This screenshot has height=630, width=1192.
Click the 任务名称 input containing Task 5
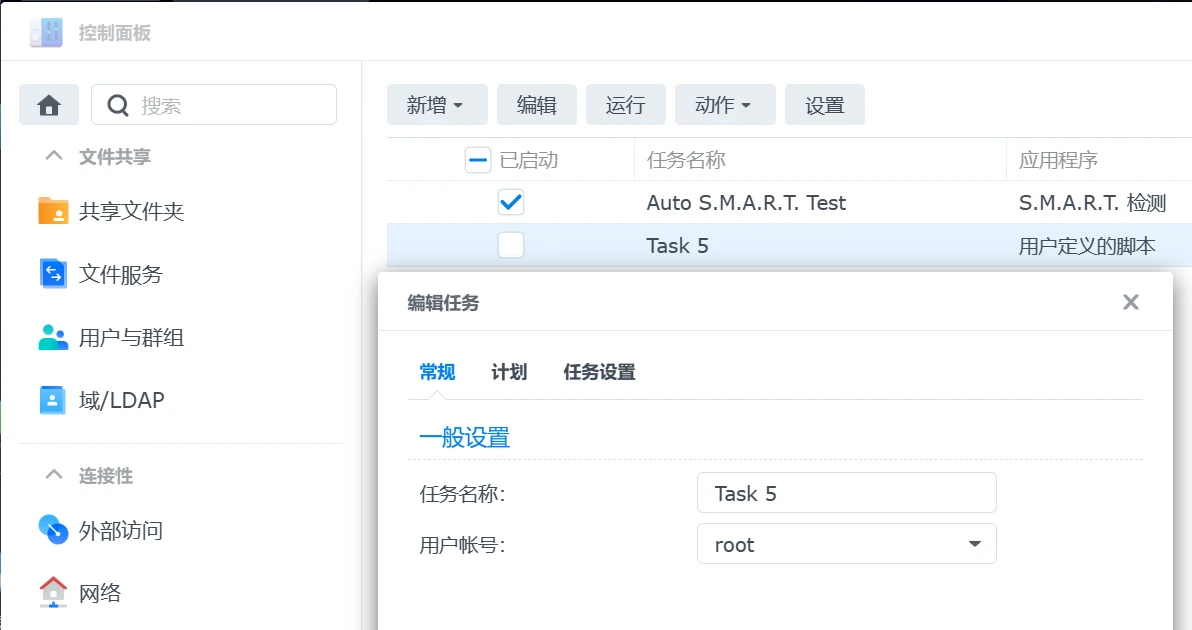846,493
